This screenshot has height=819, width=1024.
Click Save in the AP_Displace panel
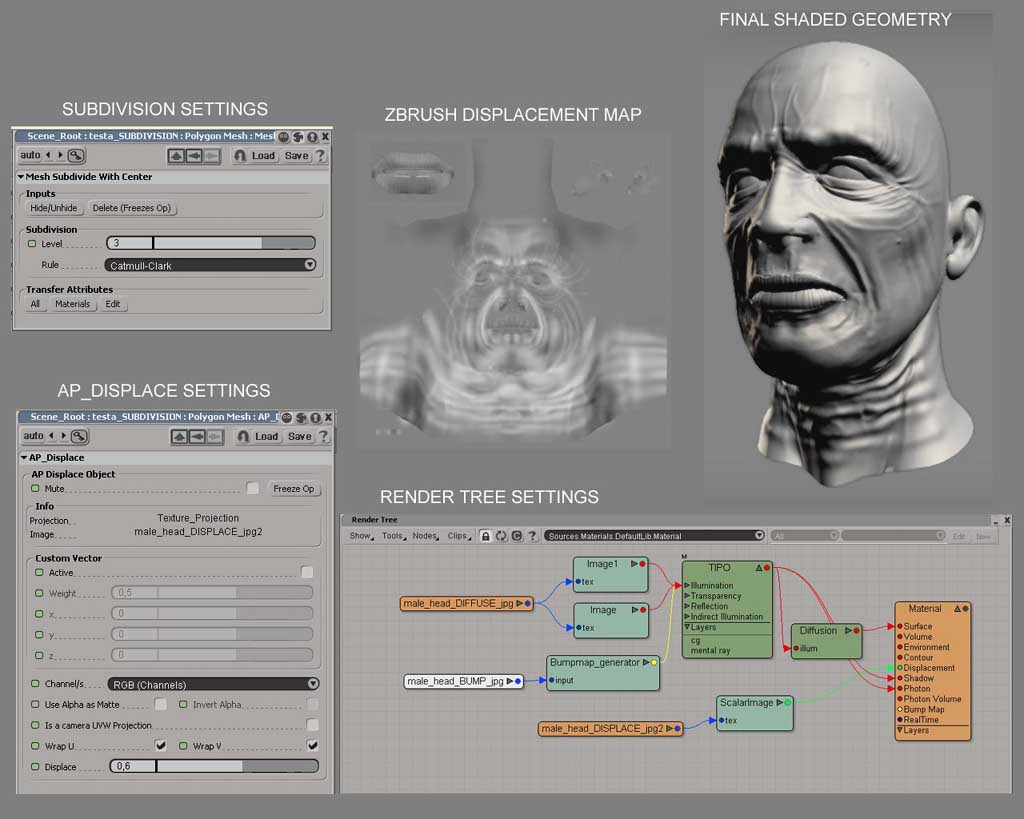tap(300, 436)
